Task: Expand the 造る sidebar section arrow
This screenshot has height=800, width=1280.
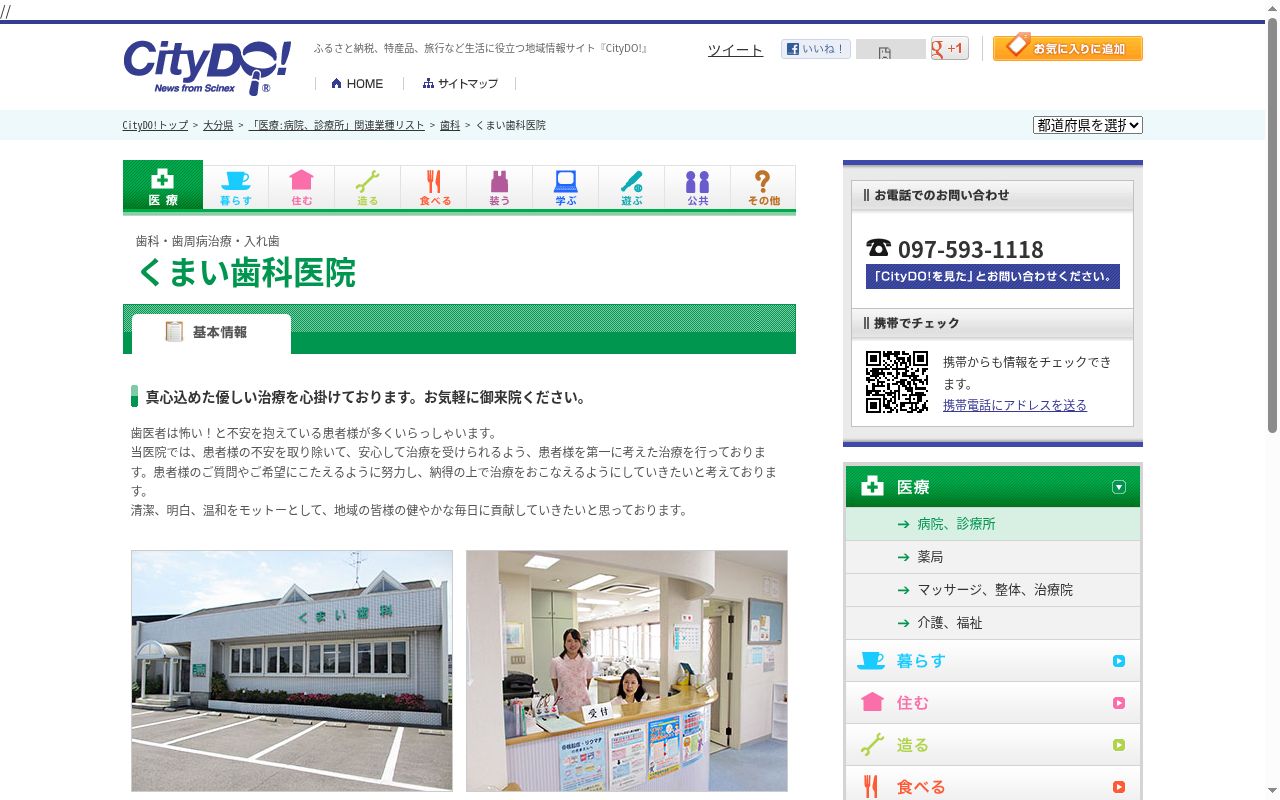Action: point(1119,745)
